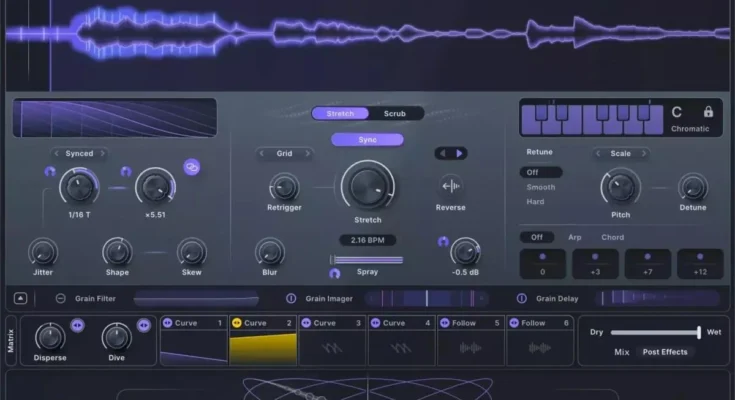
Task: Click next arrow beside Grid
Action: (x=308, y=153)
